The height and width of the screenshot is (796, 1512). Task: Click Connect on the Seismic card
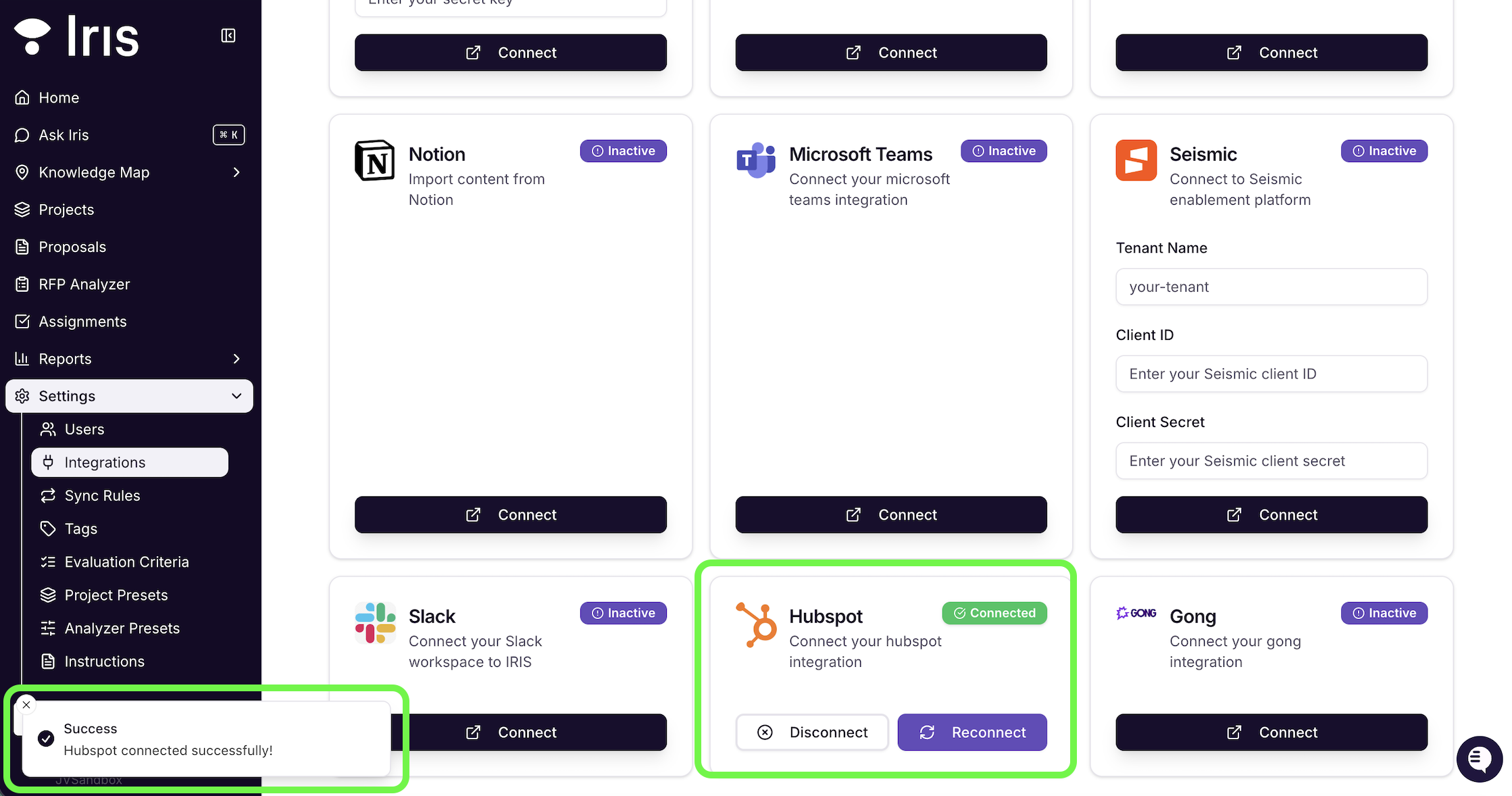[1271, 515]
